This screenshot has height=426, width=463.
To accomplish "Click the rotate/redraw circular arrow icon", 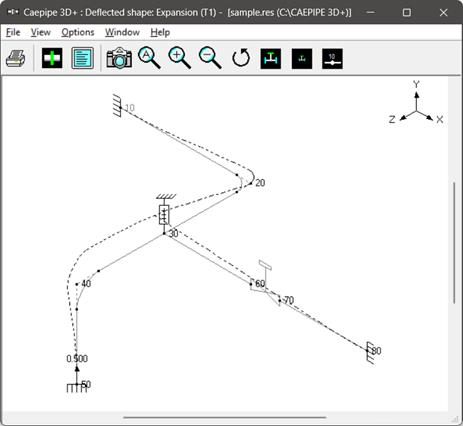I will 241,58.
